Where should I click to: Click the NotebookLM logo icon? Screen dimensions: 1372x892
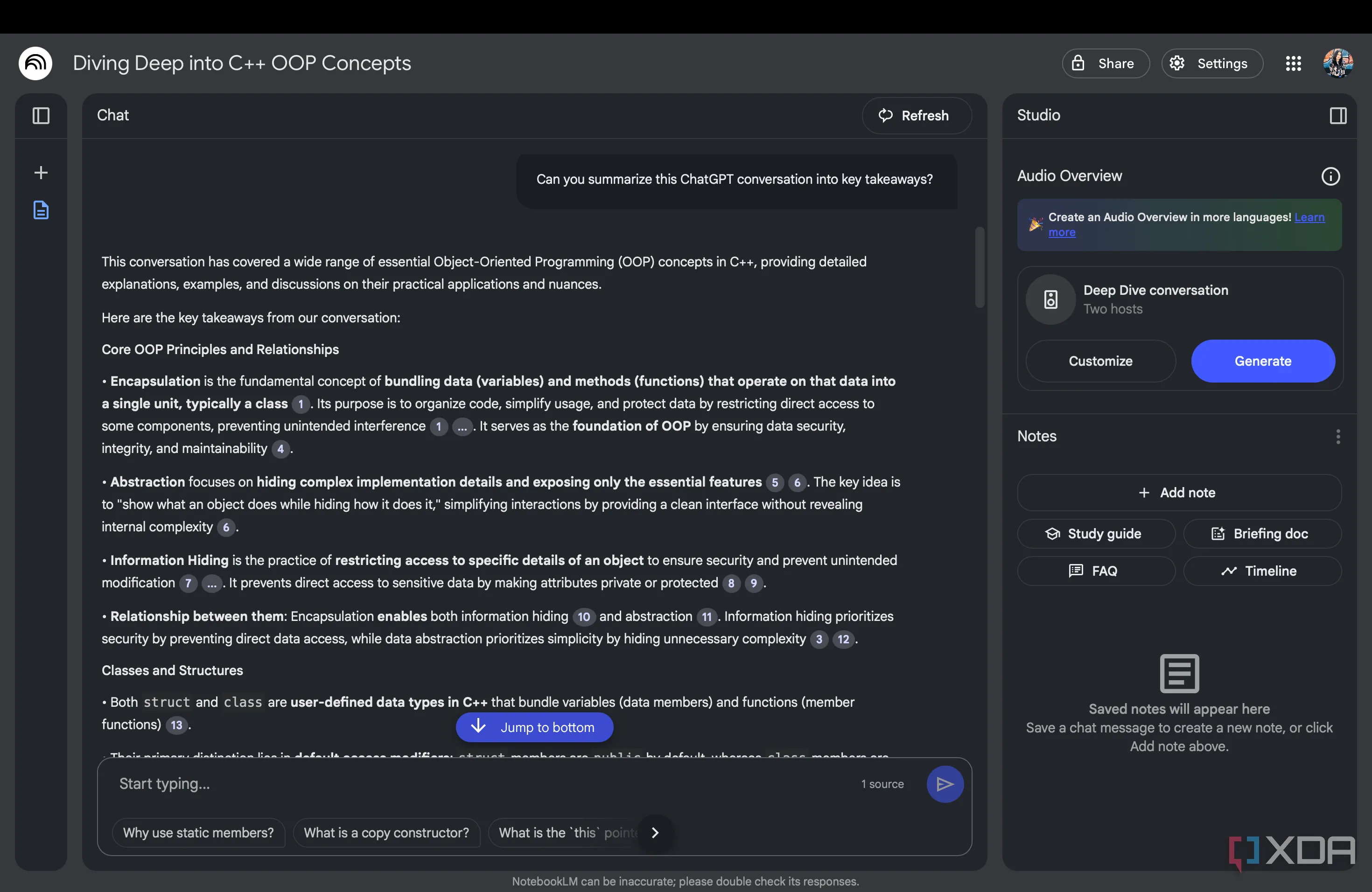point(35,63)
